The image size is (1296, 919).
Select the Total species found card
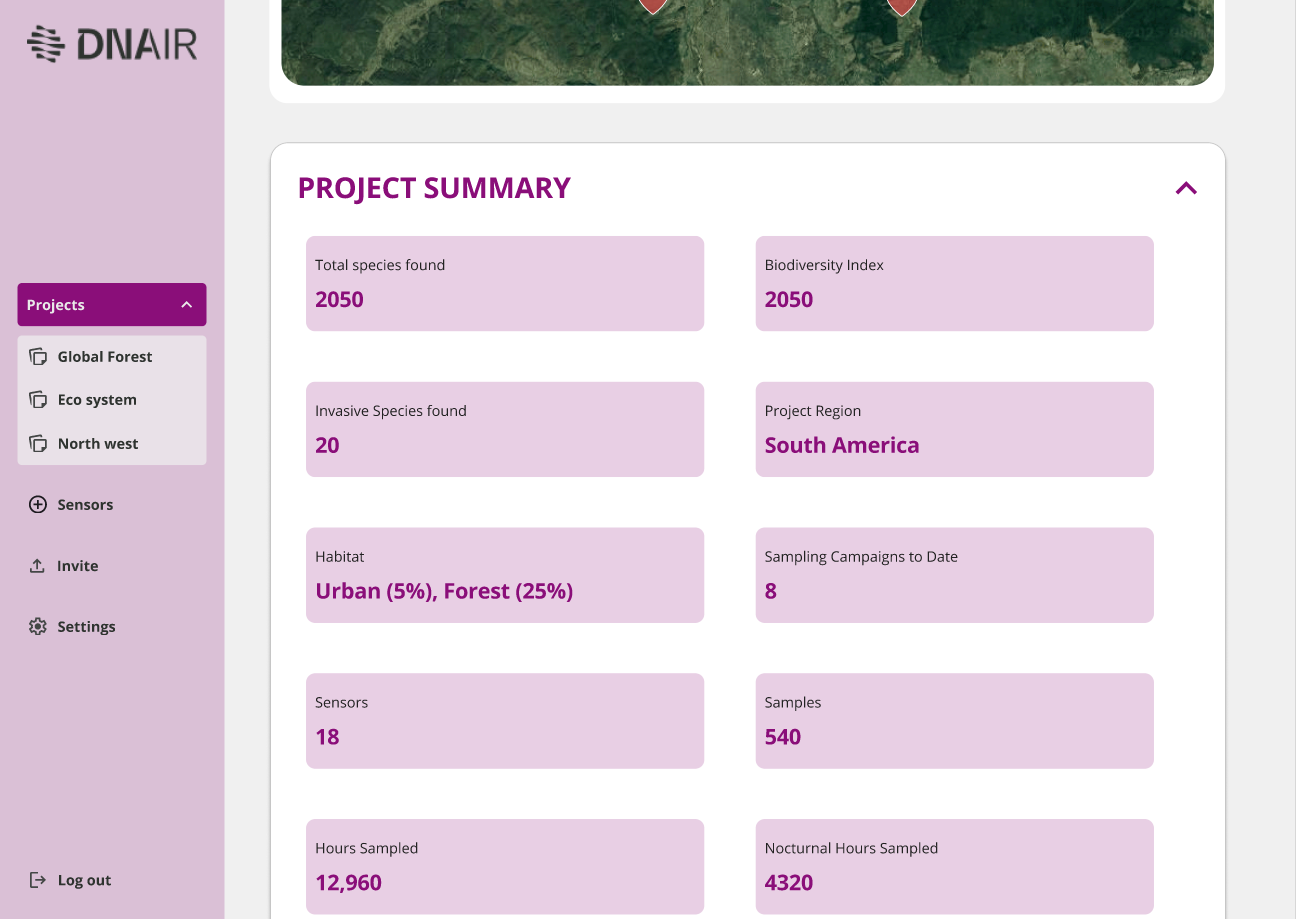pos(505,284)
